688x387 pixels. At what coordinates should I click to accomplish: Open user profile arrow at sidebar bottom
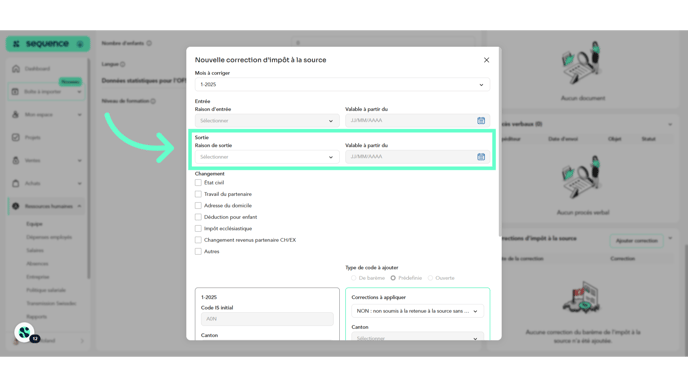82,340
